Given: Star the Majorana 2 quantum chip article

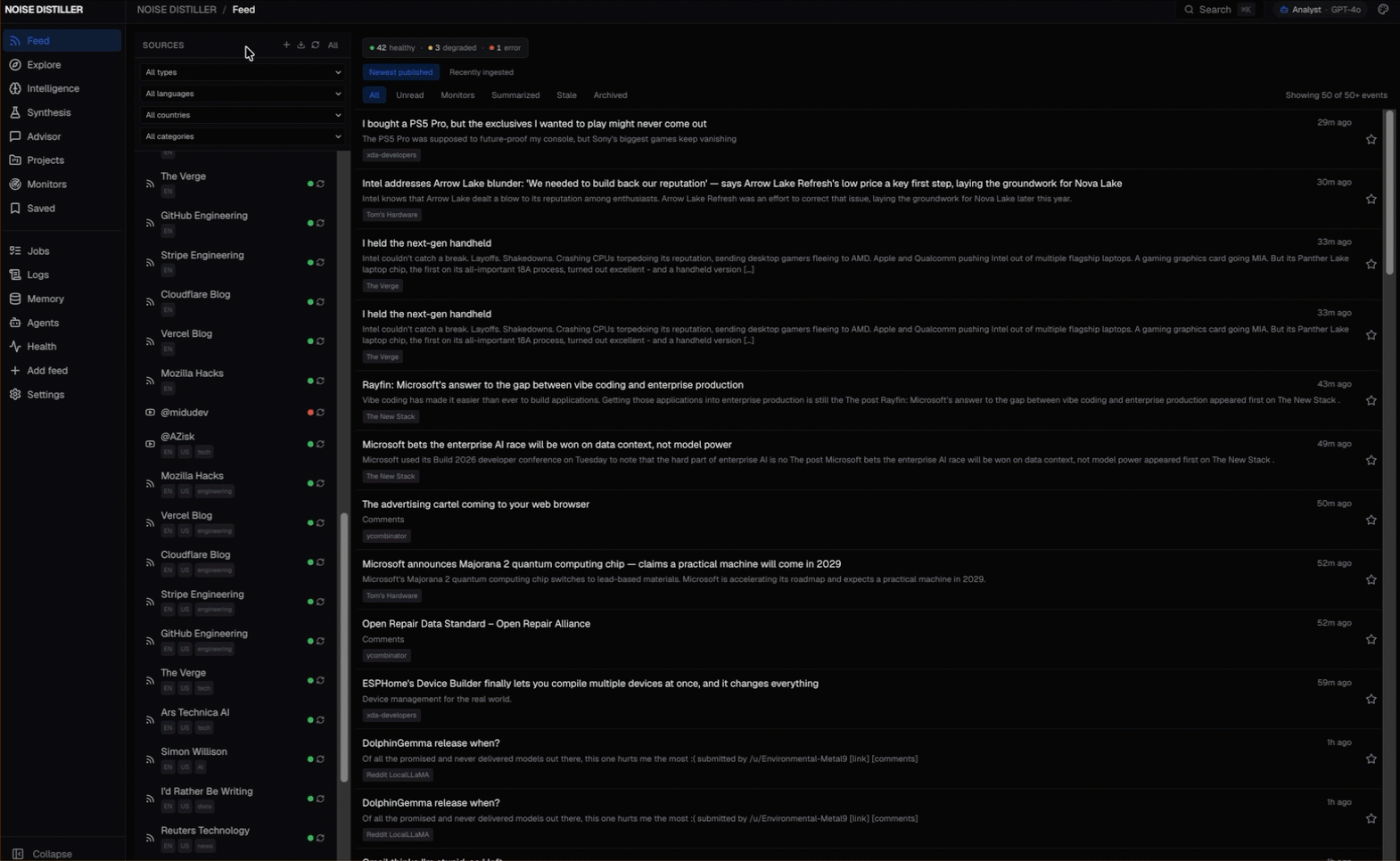Looking at the screenshot, I should [x=1371, y=580].
